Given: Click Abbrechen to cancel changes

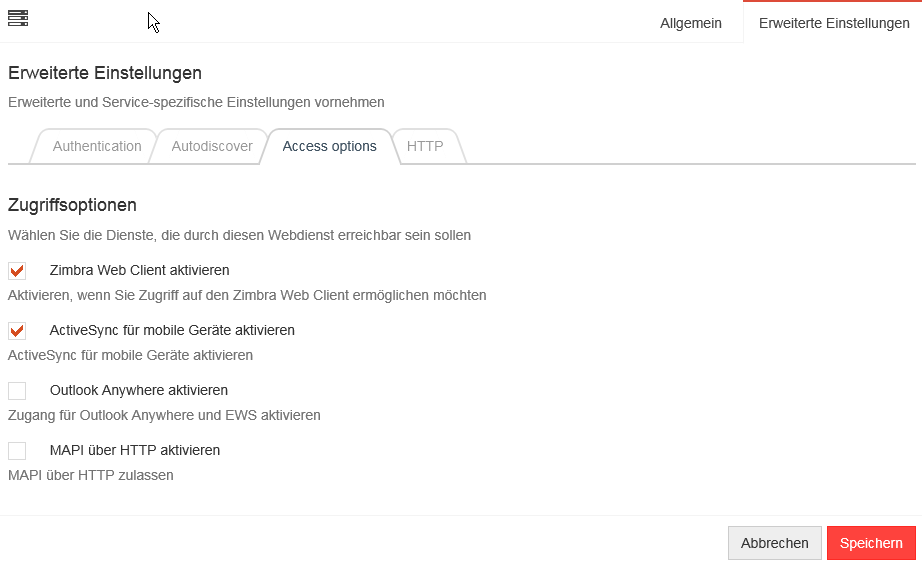Looking at the screenshot, I should click(774, 543).
